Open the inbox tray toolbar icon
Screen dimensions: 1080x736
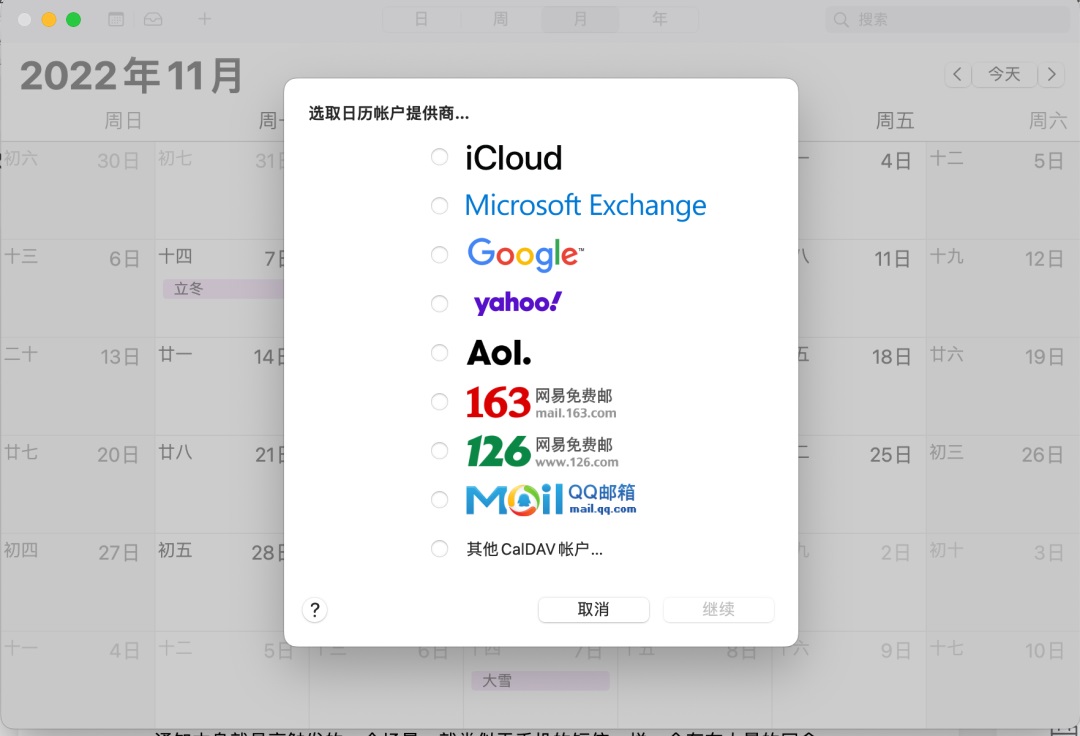click(x=153, y=19)
